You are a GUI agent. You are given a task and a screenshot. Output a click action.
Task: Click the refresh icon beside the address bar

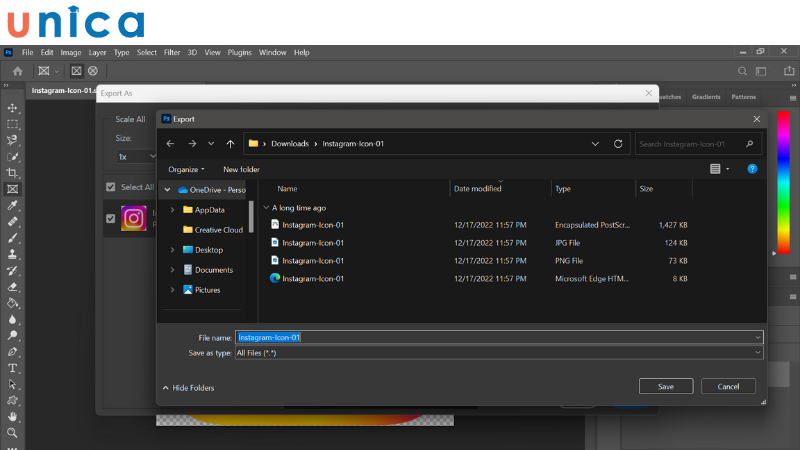coord(618,144)
